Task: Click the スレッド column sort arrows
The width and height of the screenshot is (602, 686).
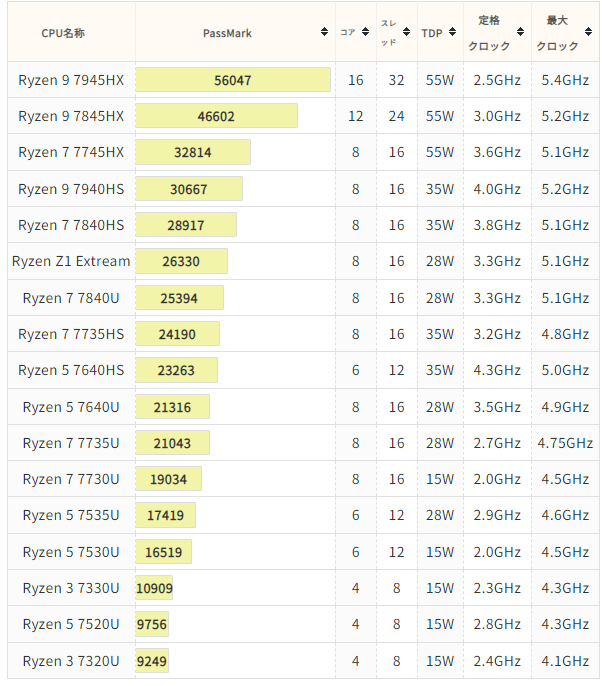Action: [407, 33]
